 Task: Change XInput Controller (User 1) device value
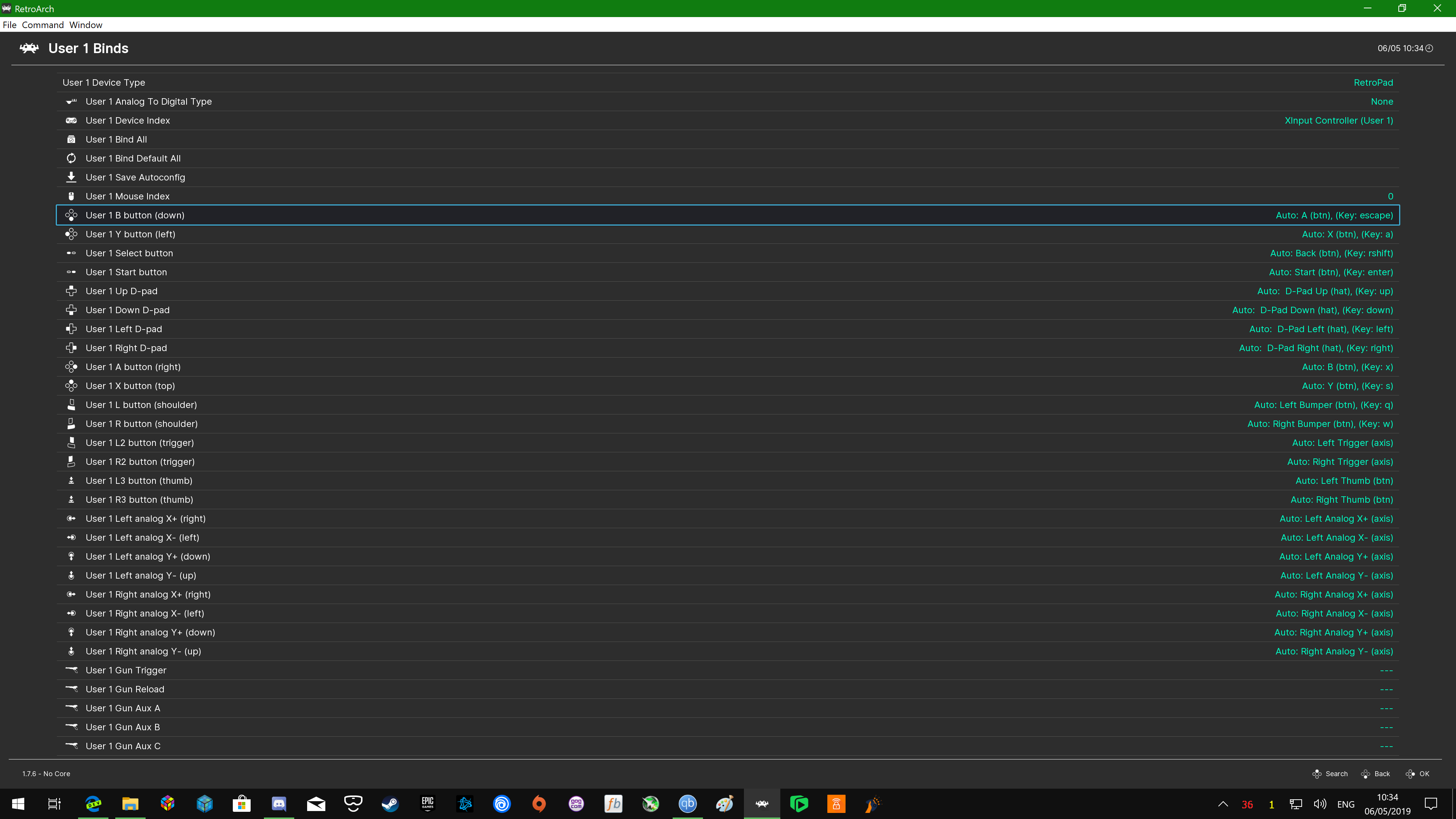coord(1339,121)
